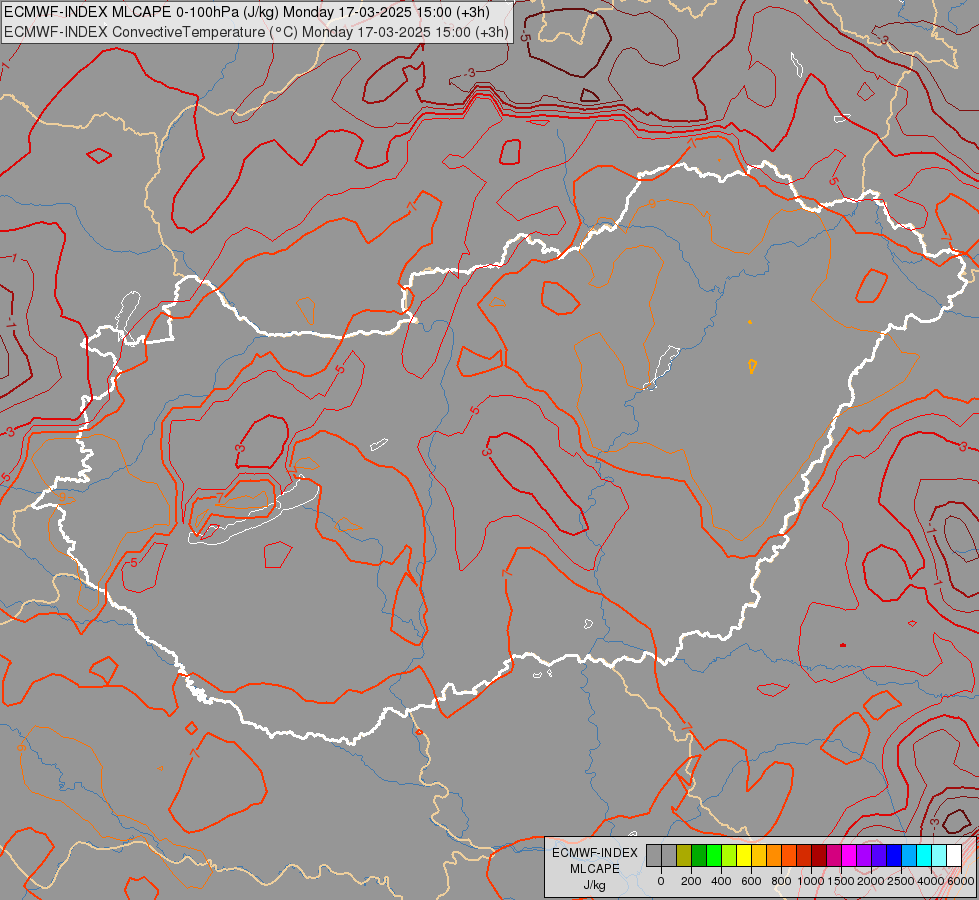Click the lime yellow-green legend swatch
Screen dimensions: 979x900
click(x=729, y=856)
